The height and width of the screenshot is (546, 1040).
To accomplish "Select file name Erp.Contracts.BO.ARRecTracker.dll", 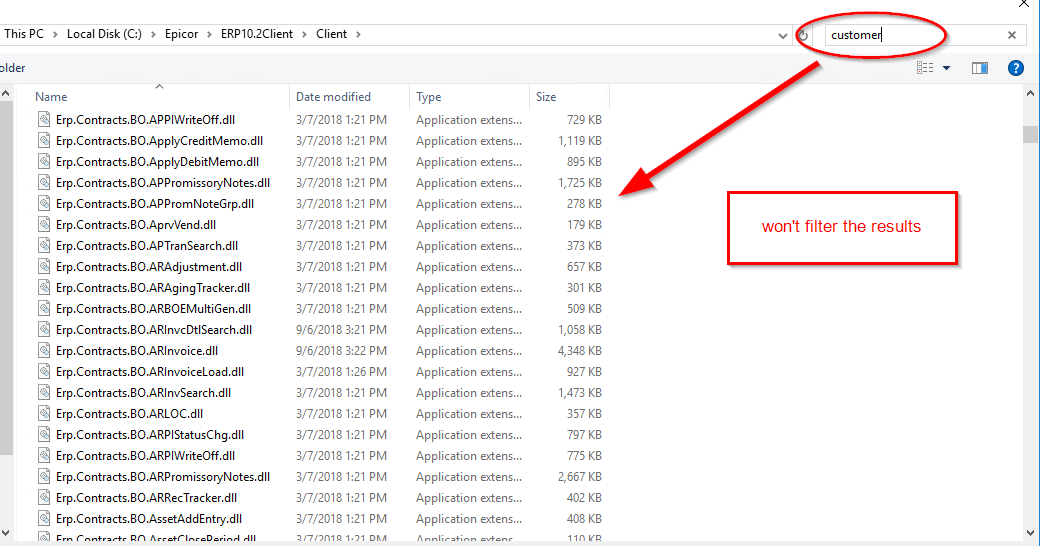I will [x=147, y=498].
